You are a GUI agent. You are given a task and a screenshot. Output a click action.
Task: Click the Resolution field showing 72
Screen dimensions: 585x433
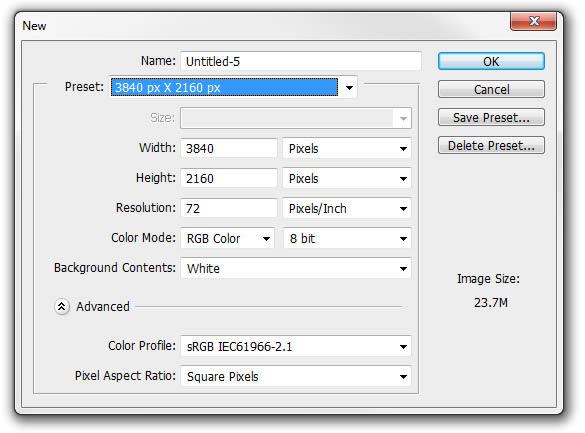coord(229,208)
